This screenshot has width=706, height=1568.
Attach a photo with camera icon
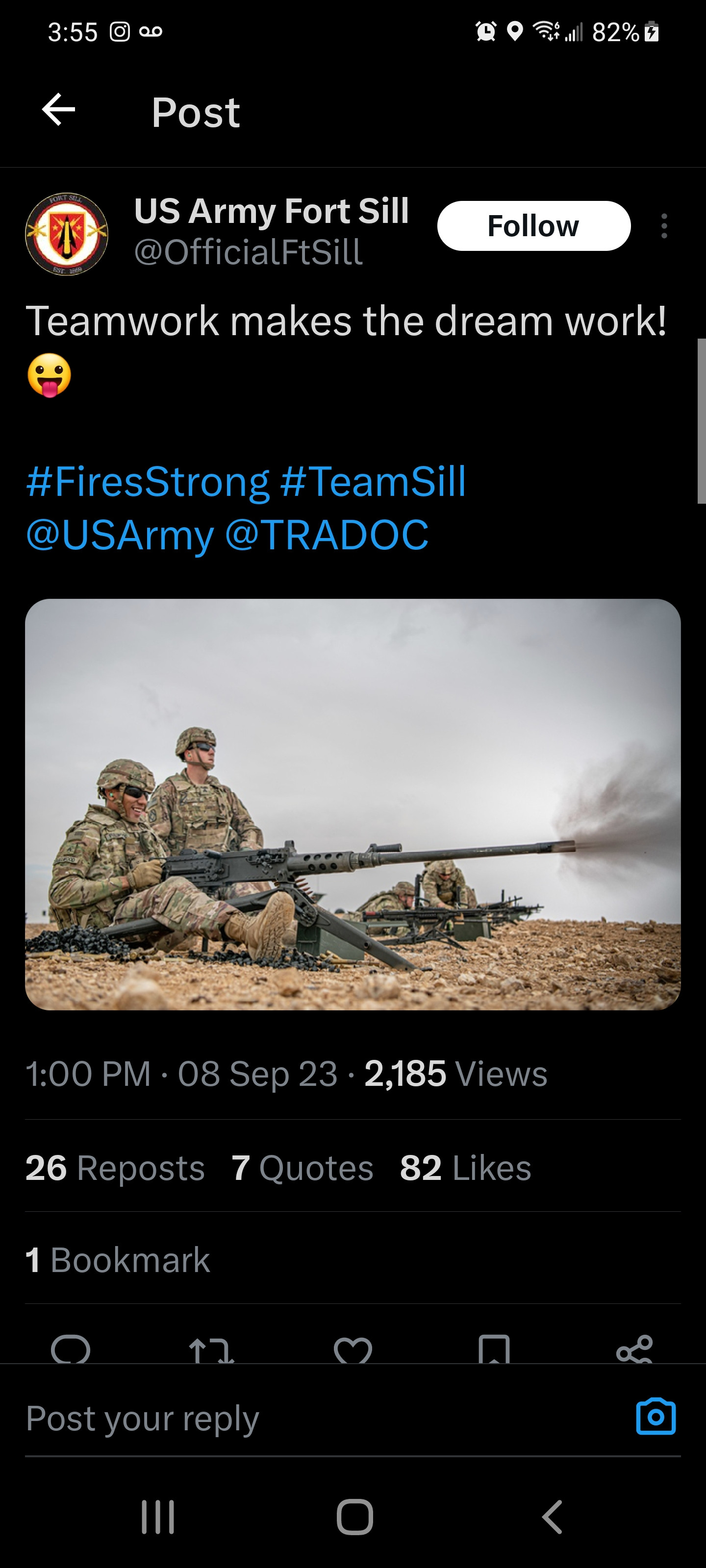(x=656, y=1417)
